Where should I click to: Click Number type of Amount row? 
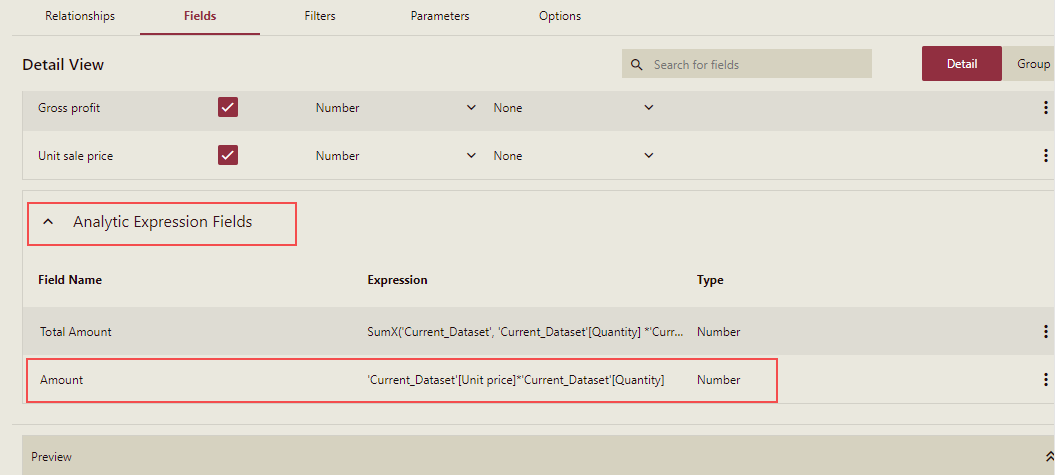(x=719, y=380)
